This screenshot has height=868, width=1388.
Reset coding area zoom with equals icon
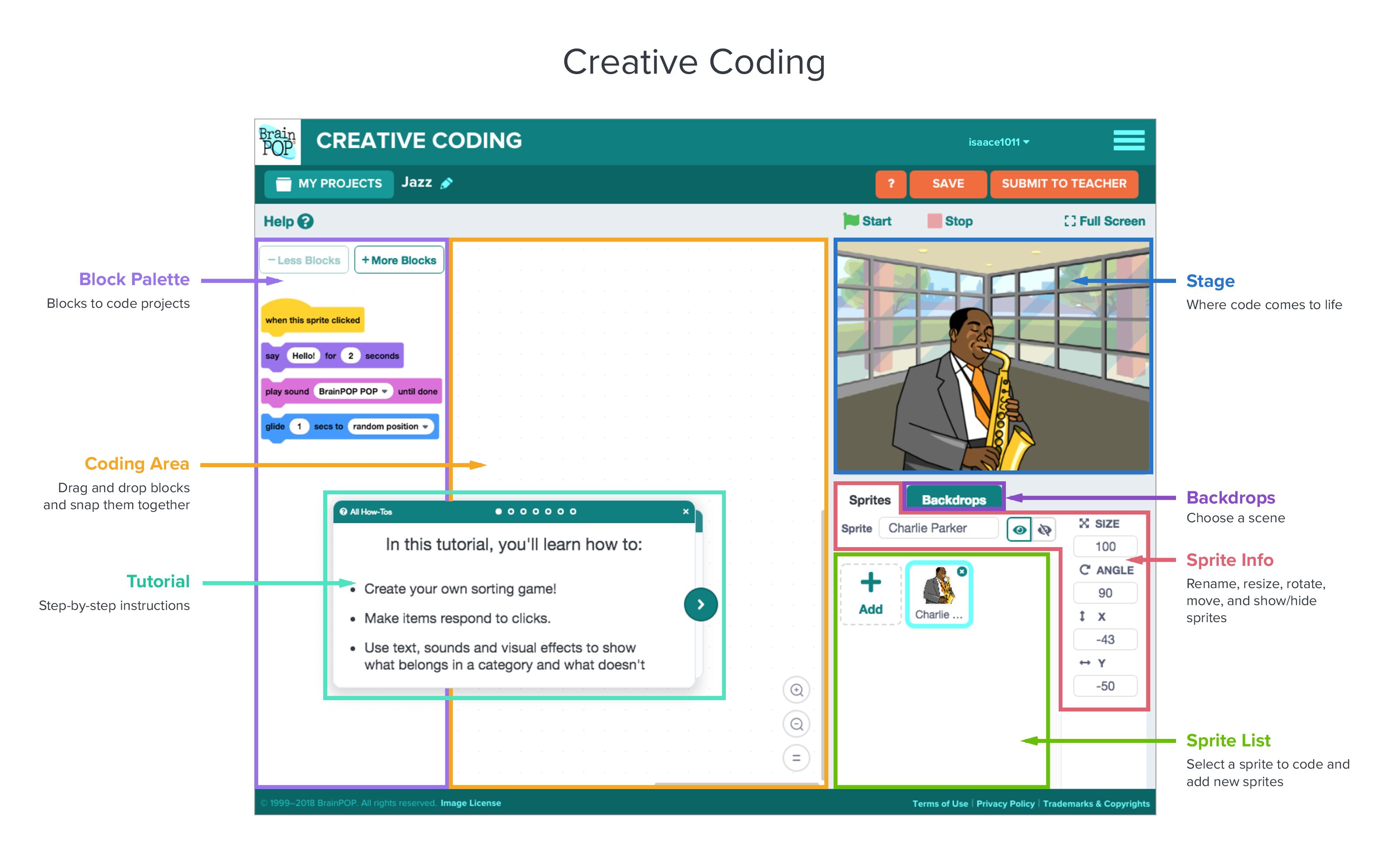pyautogui.click(x=796, y=758)
